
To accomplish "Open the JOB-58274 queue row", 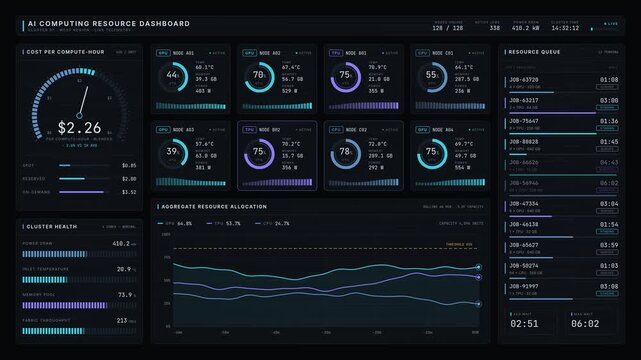I will [x=562, y=270].
